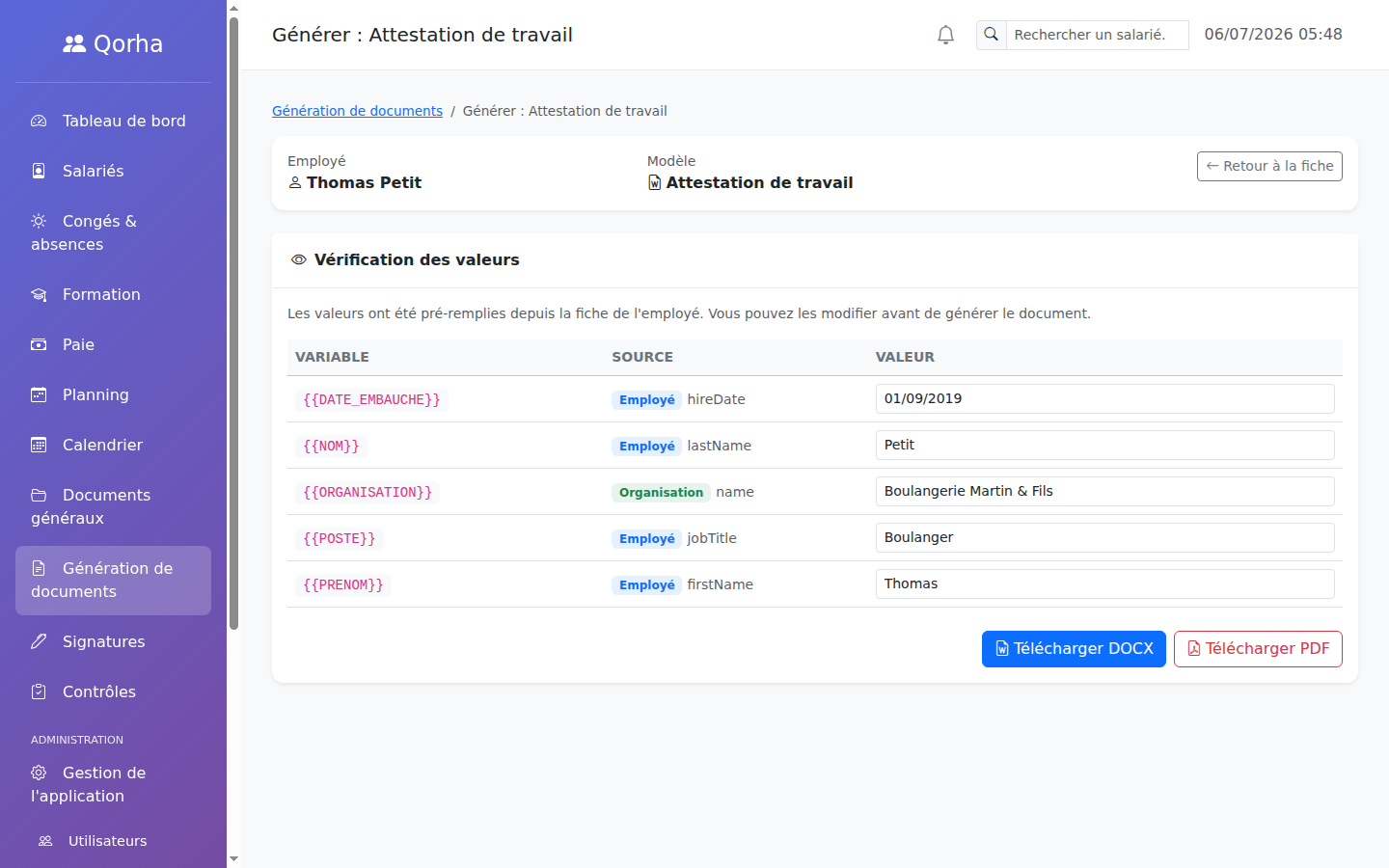
Task: Click the Employé badge next to jobTitle
Action: [646, 538]
